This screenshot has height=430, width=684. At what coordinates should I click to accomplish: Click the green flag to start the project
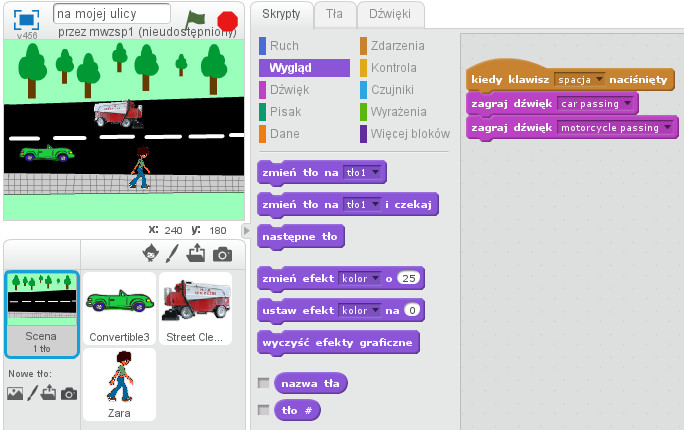(x=194, y=19)
